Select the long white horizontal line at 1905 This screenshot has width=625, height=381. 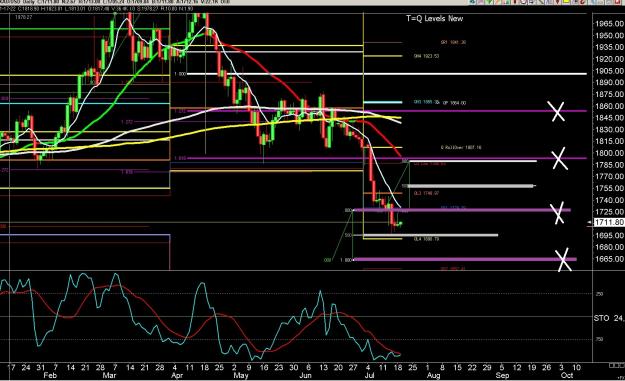pyautogui.click(x=387, y=74)
